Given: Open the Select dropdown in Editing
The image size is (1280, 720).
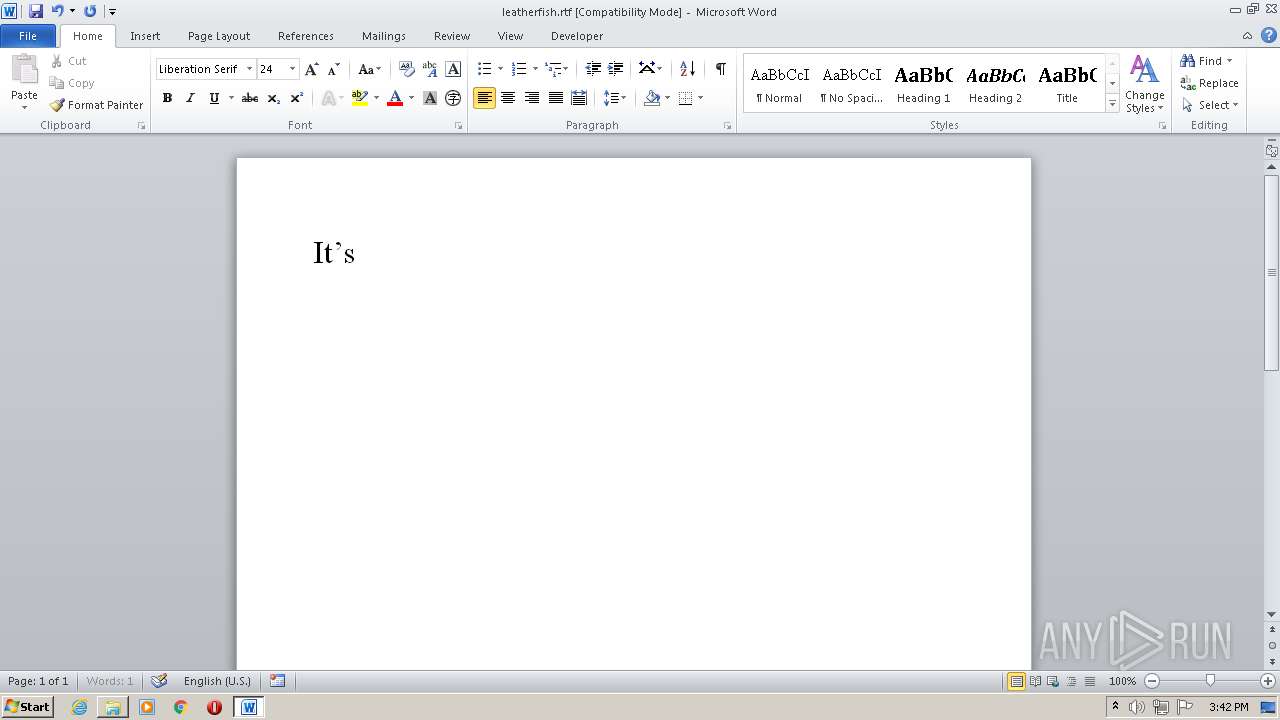Looking at the screenshot, I should tap(1210, 105).
